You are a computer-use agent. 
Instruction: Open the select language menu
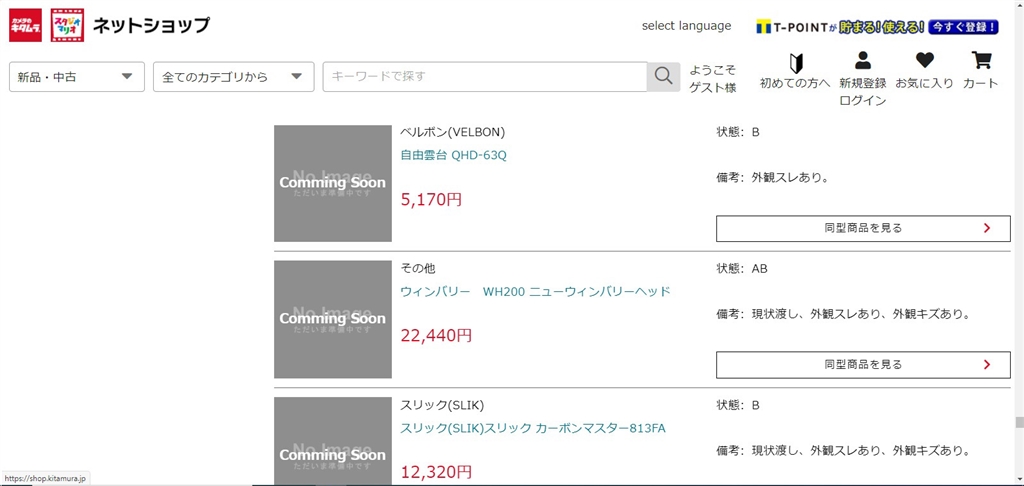pyautogui.click(x=686, y=26)
